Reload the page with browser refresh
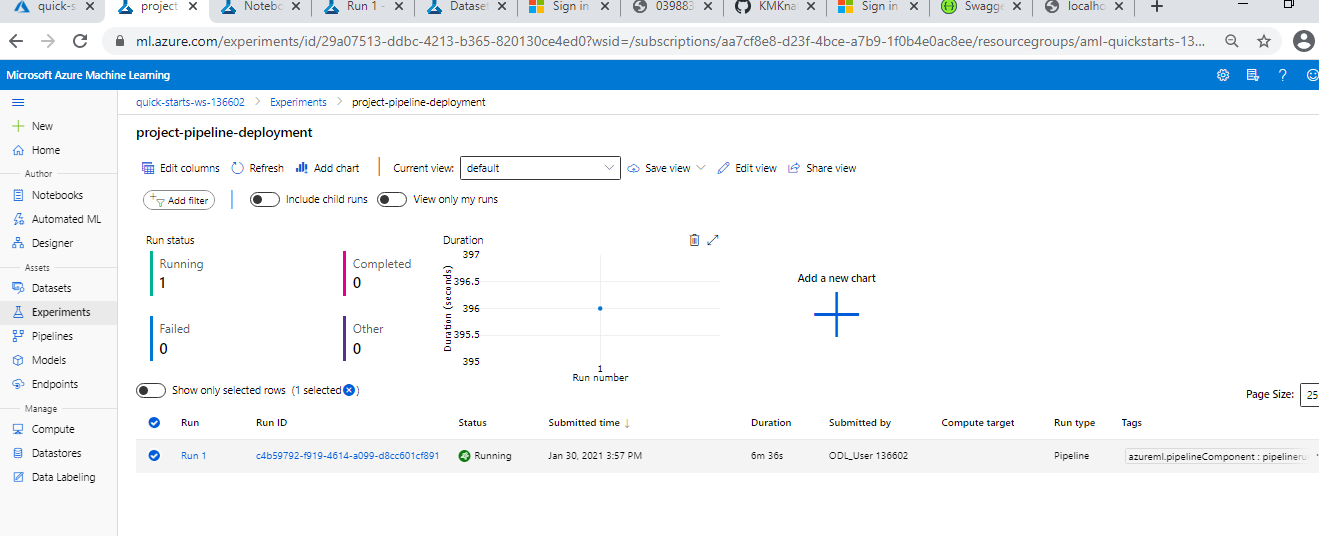 (x=78, y=42)
